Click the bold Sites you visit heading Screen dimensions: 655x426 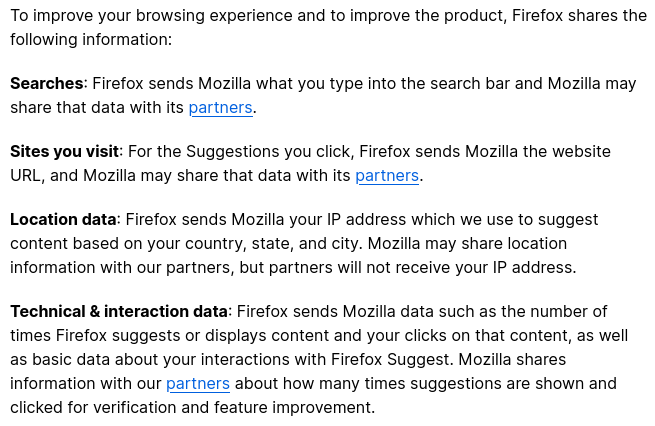pyautogui.click(x=65, y=152)
